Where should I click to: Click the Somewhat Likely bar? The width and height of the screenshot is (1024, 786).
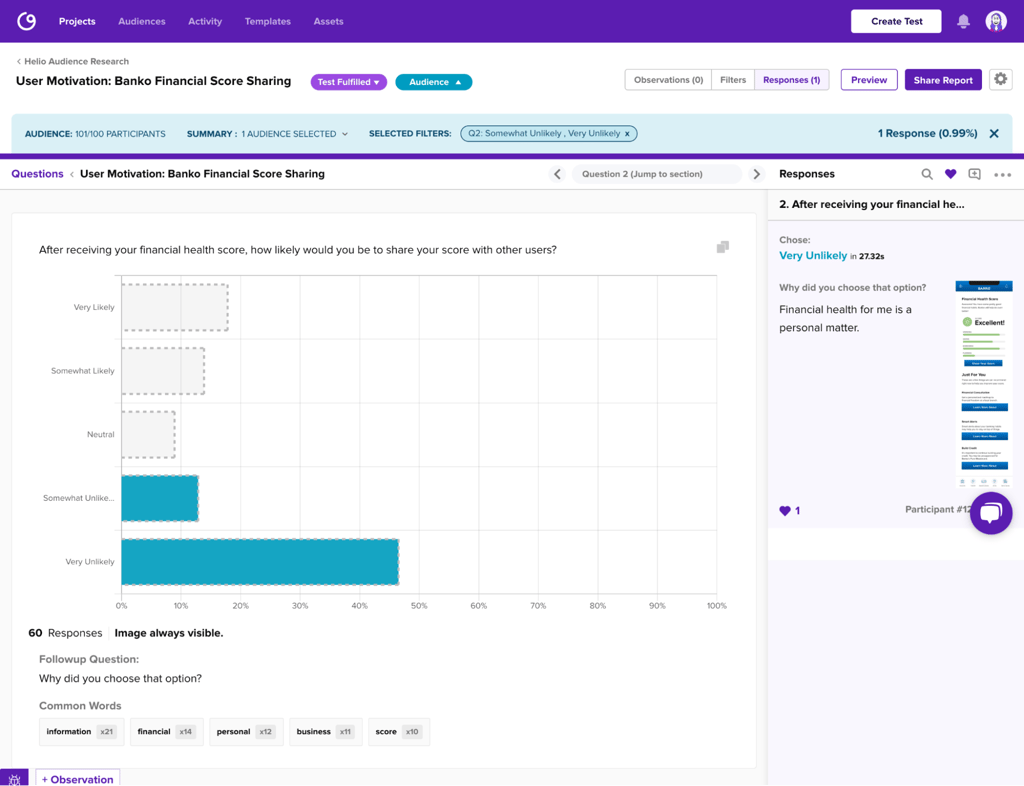click(163, 371)
